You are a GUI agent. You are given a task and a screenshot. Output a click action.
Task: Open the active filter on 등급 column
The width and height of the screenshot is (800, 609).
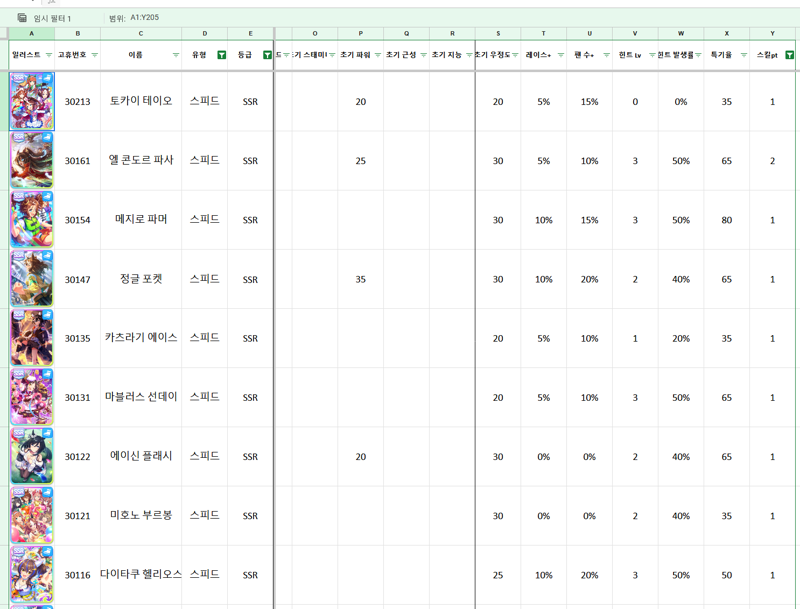267,55
